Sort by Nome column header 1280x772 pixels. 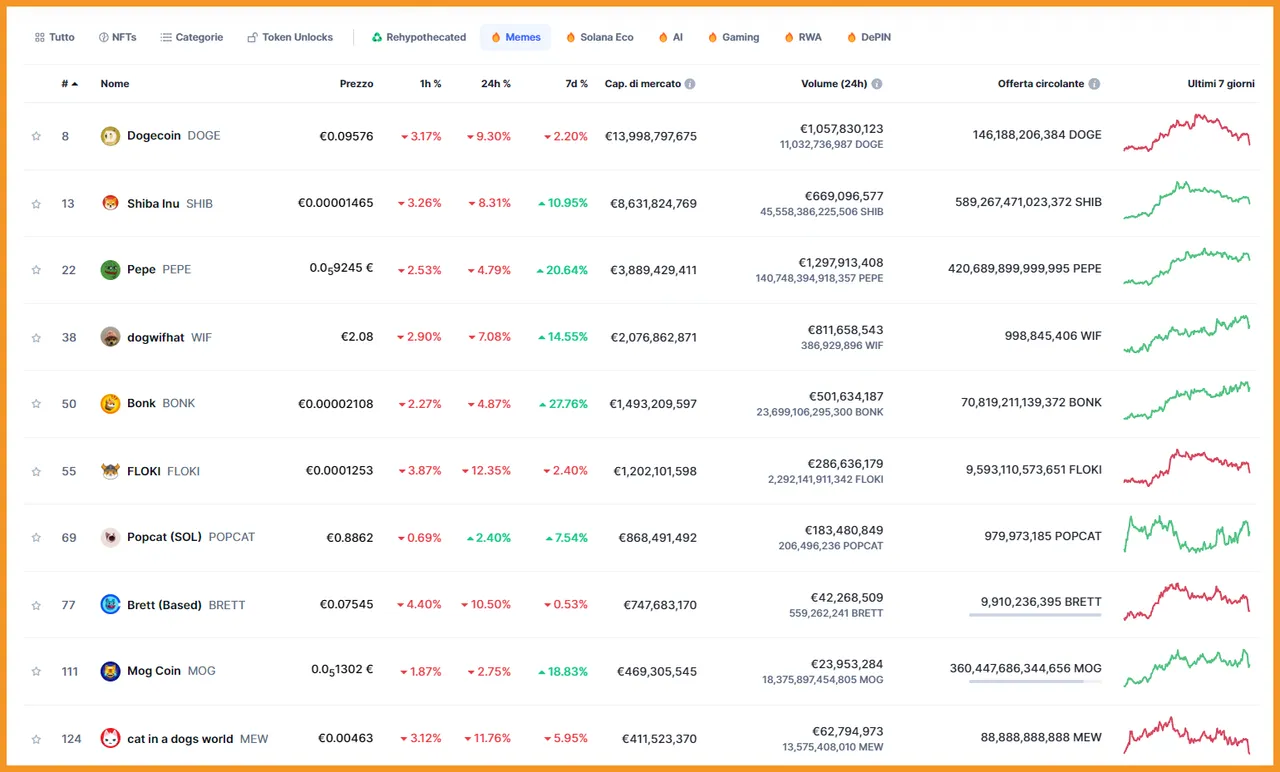pos(115,84)
